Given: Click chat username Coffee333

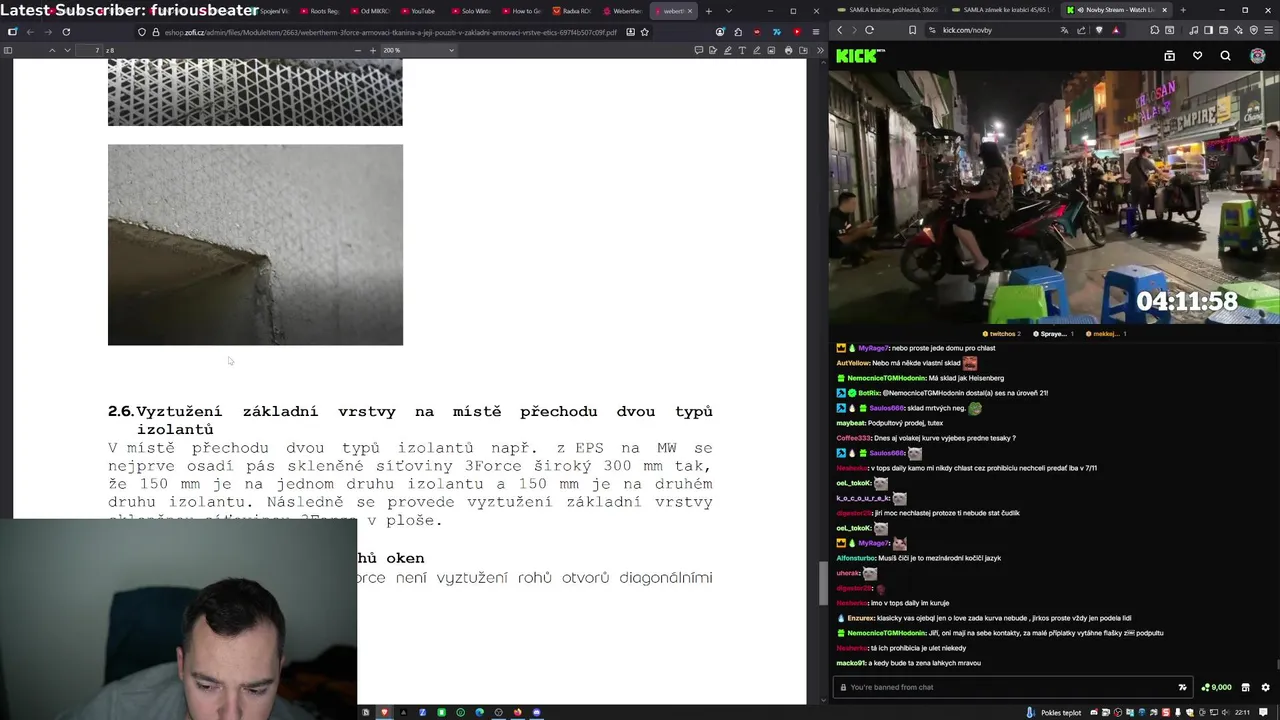Looking at the screenshot, I should point(854,438).
